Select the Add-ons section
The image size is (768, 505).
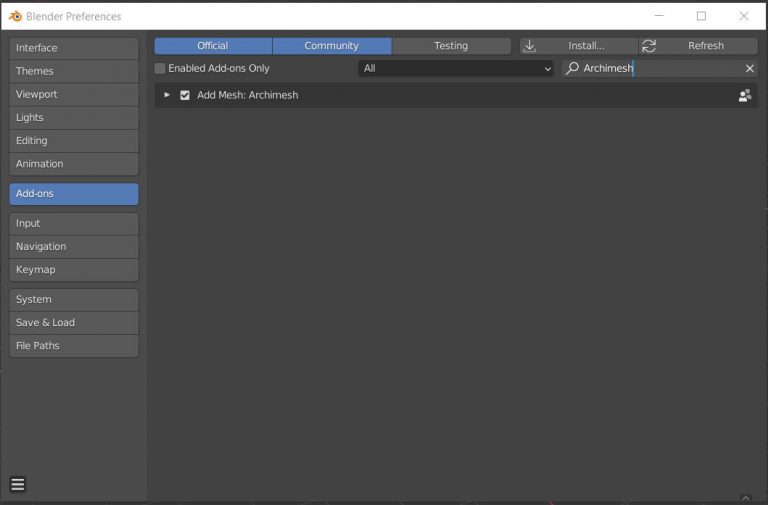(74, 194)
